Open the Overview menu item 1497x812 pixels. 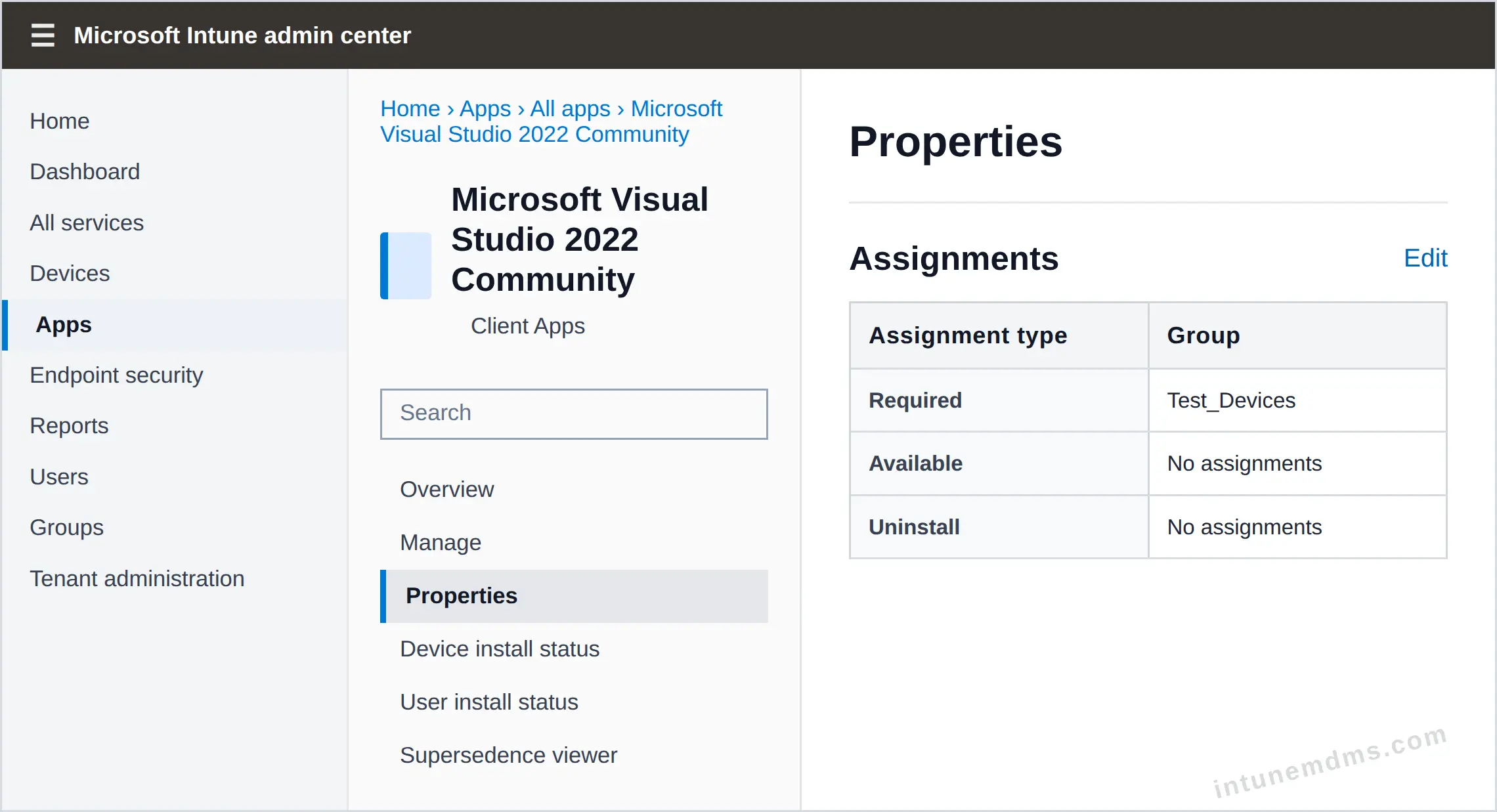(x=446, y=489)
